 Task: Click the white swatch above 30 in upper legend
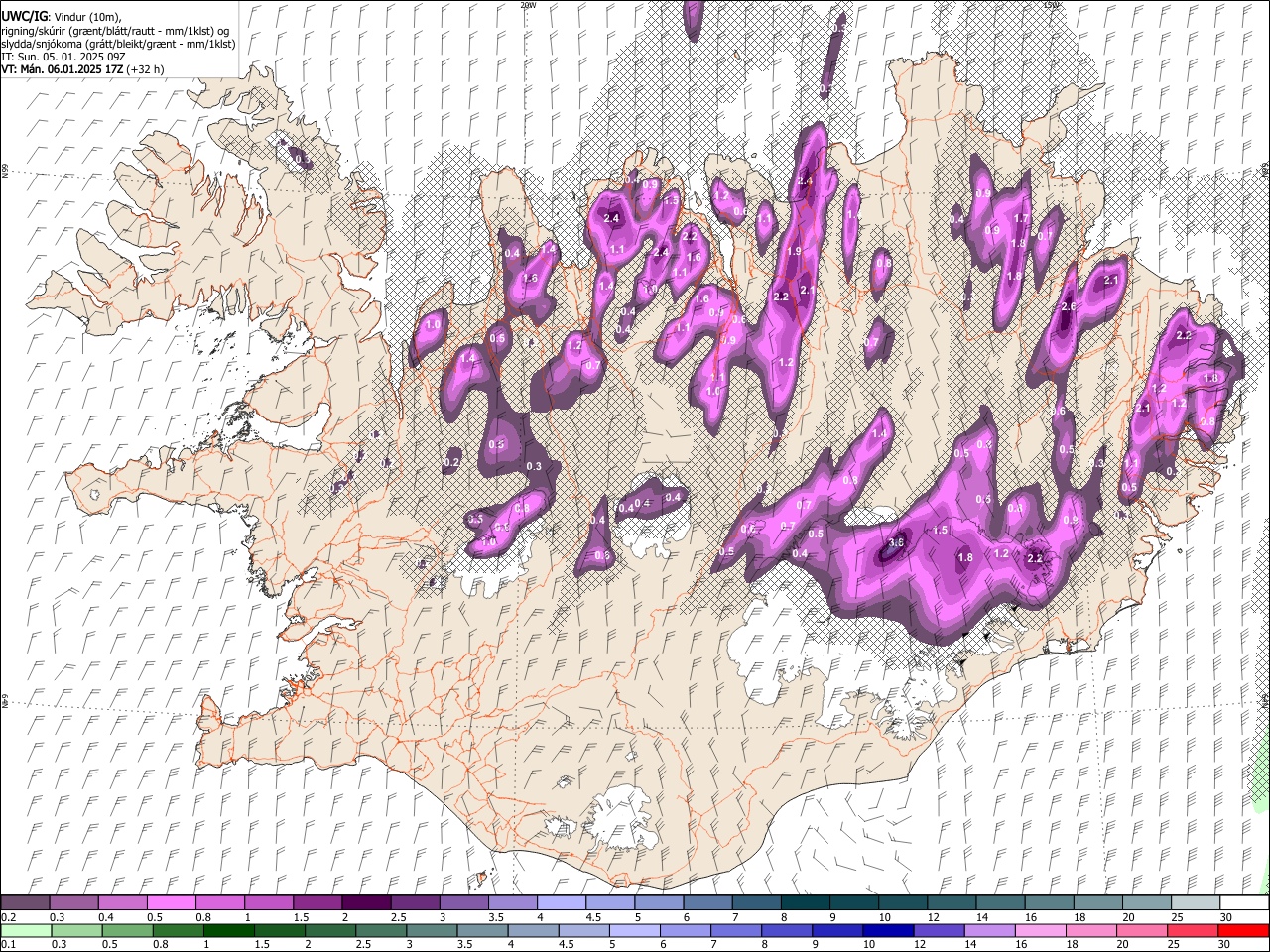tap(1244, 903)
